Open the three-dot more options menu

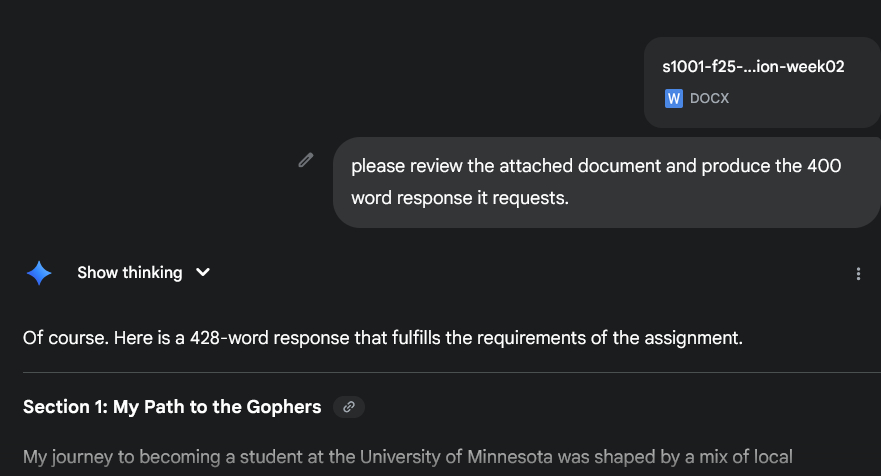[858, 273]
